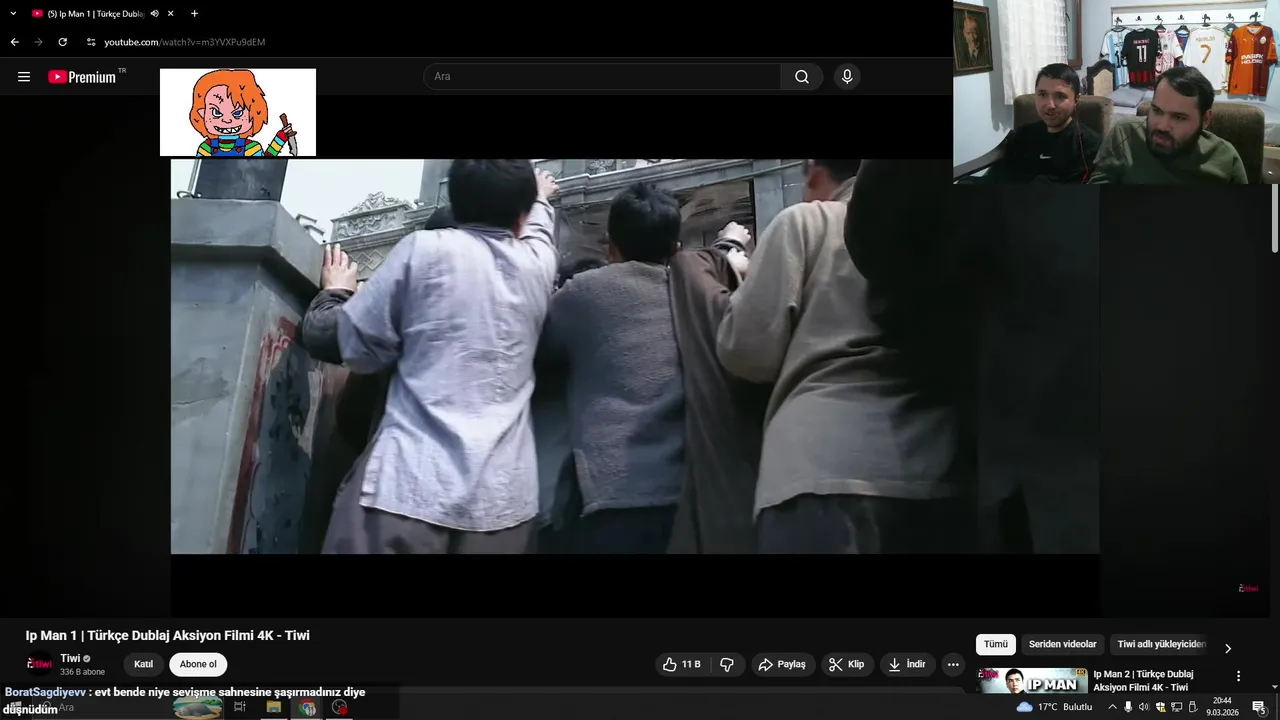Viewport: 1280px width, 720px height.
Task: Open the YouTube hamburger guide menu
Action: click(24, 77)
